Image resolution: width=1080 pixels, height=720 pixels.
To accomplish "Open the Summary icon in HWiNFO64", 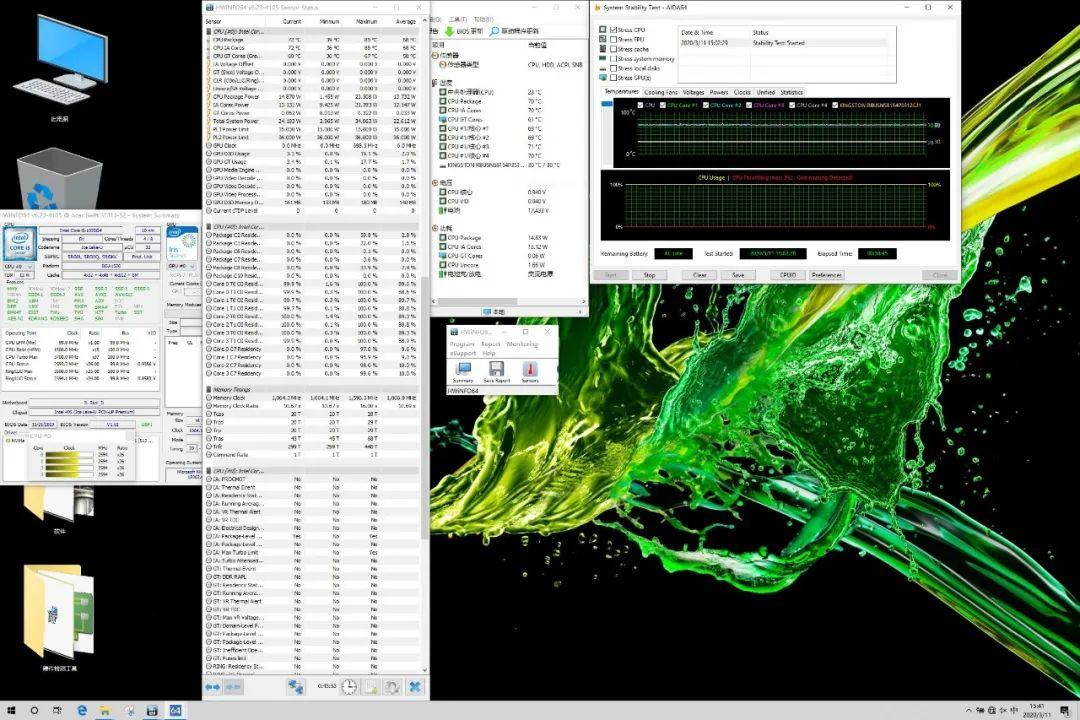I will click(463, 370).
